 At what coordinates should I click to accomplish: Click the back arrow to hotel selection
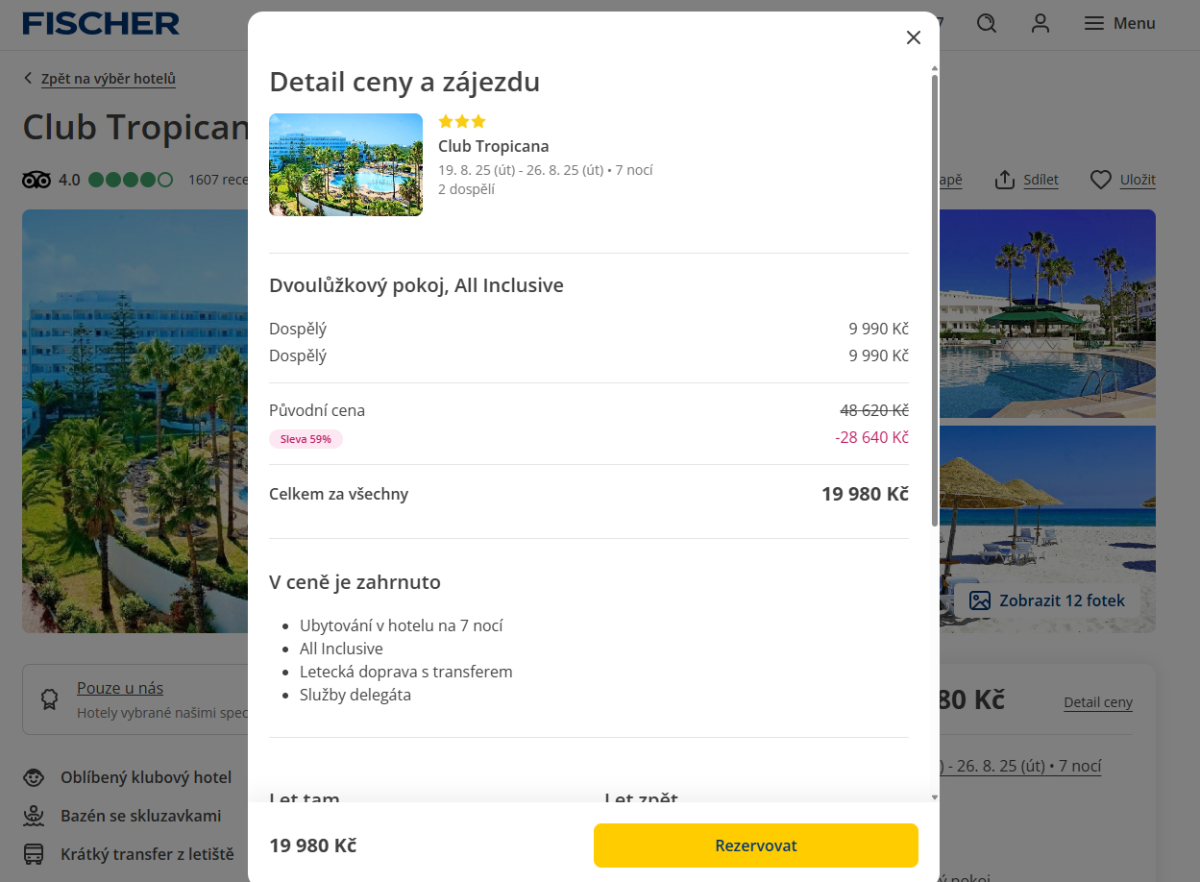pyautogui.click(x=28, y=79)
